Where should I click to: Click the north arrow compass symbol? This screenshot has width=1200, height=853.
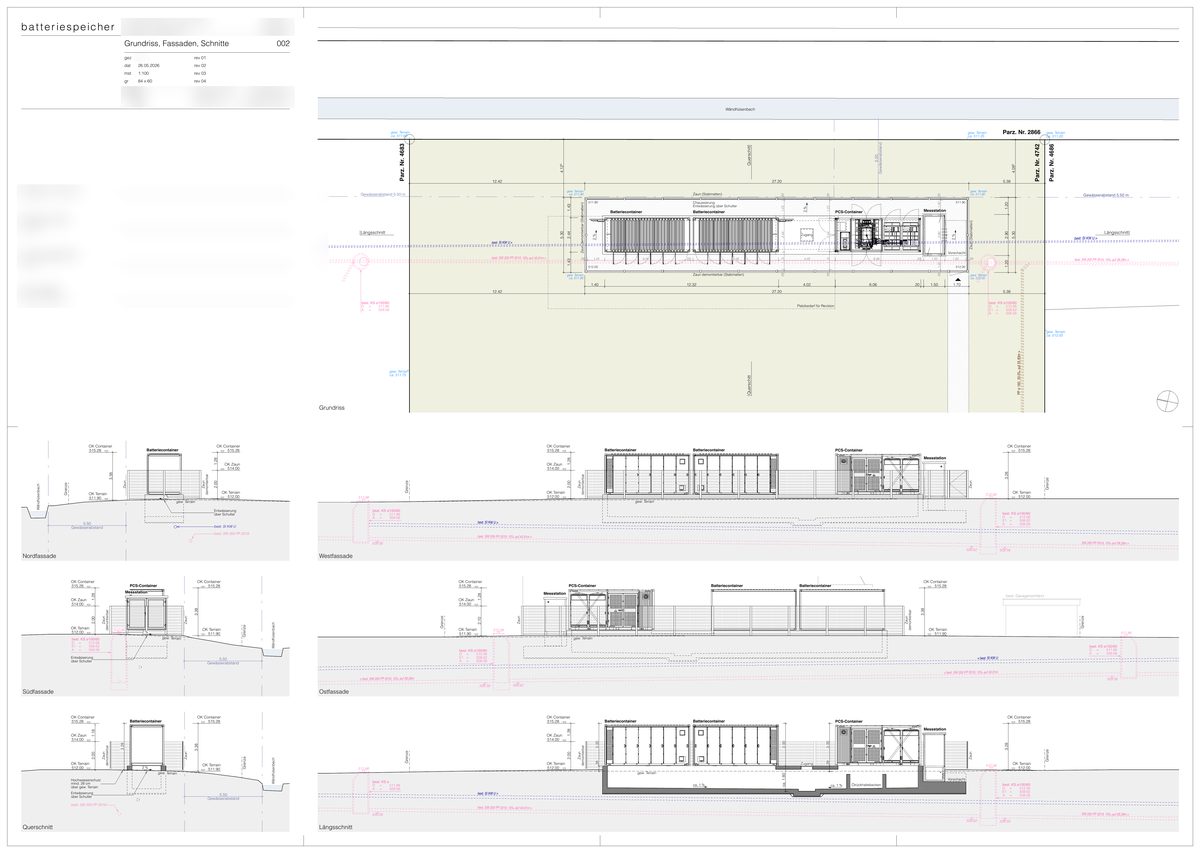(1167, 400)
